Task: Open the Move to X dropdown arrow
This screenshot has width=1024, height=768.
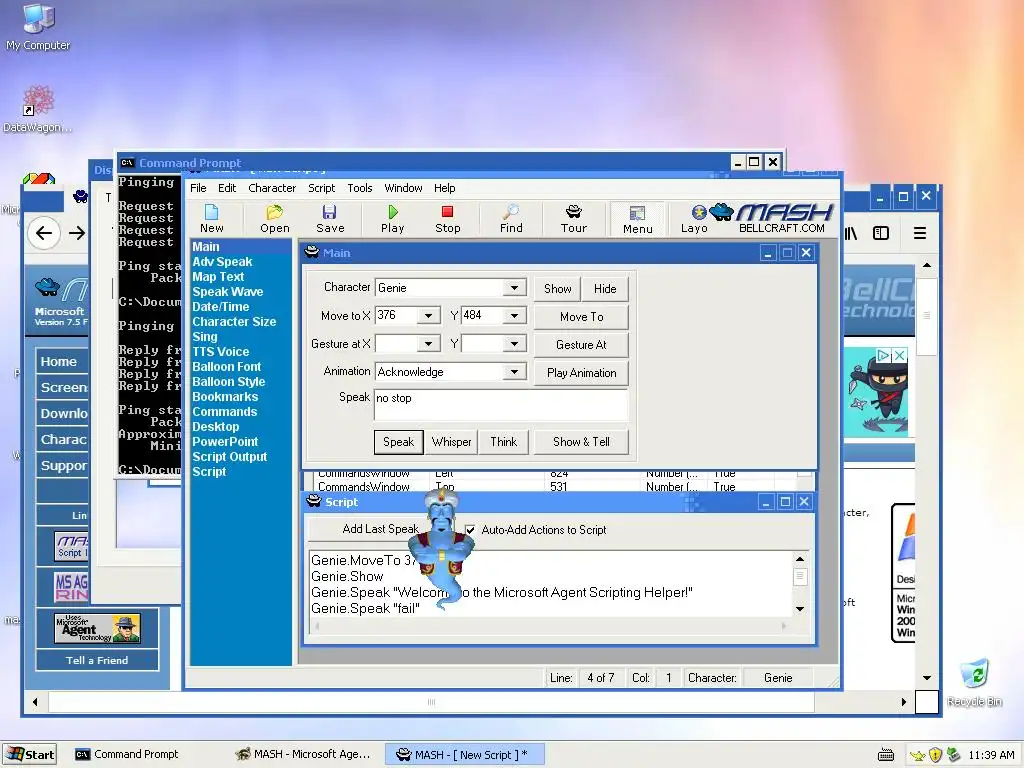Action: (x=428, y=315)
